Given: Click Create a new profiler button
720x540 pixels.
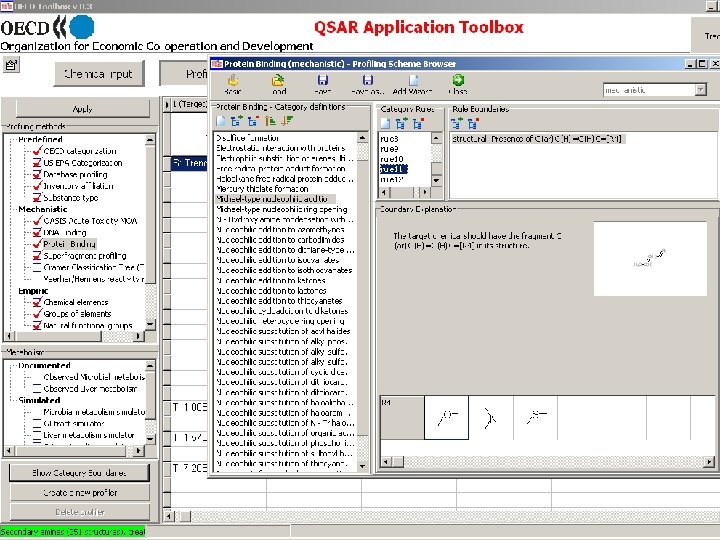Looking at the screenshot, I should 79,493.
